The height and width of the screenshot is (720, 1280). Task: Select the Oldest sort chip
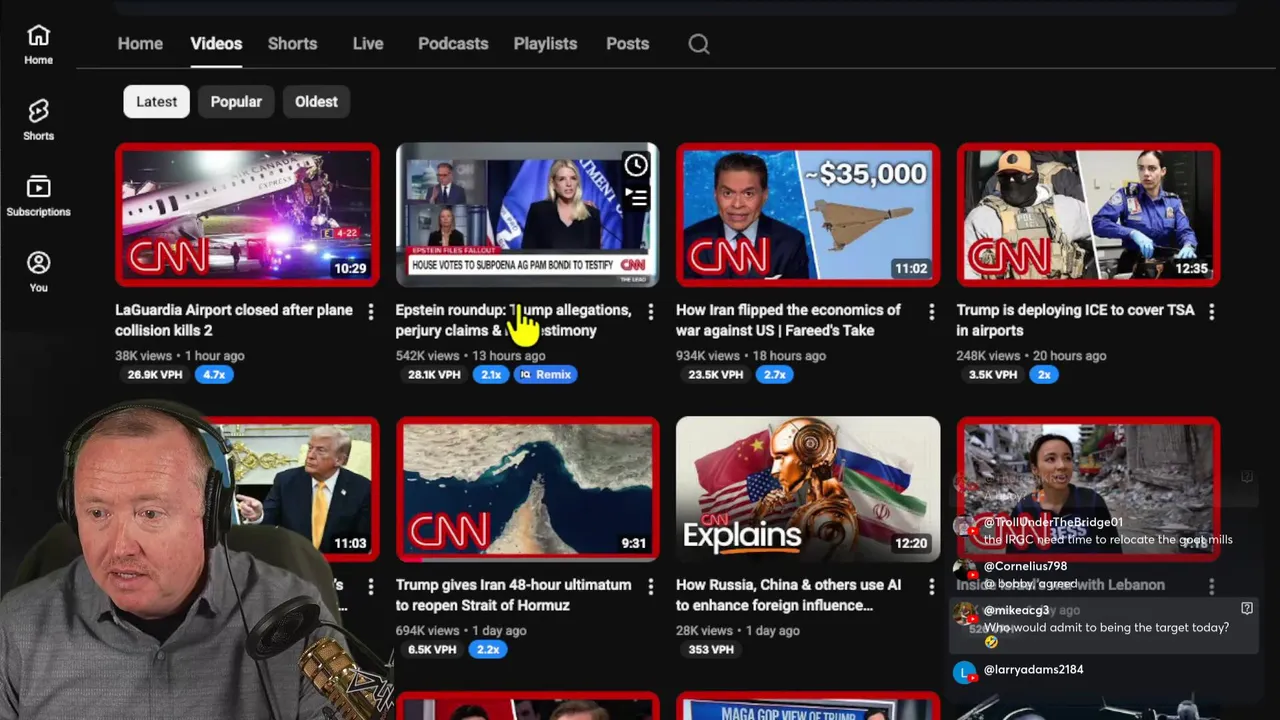[x=316, y=101]
